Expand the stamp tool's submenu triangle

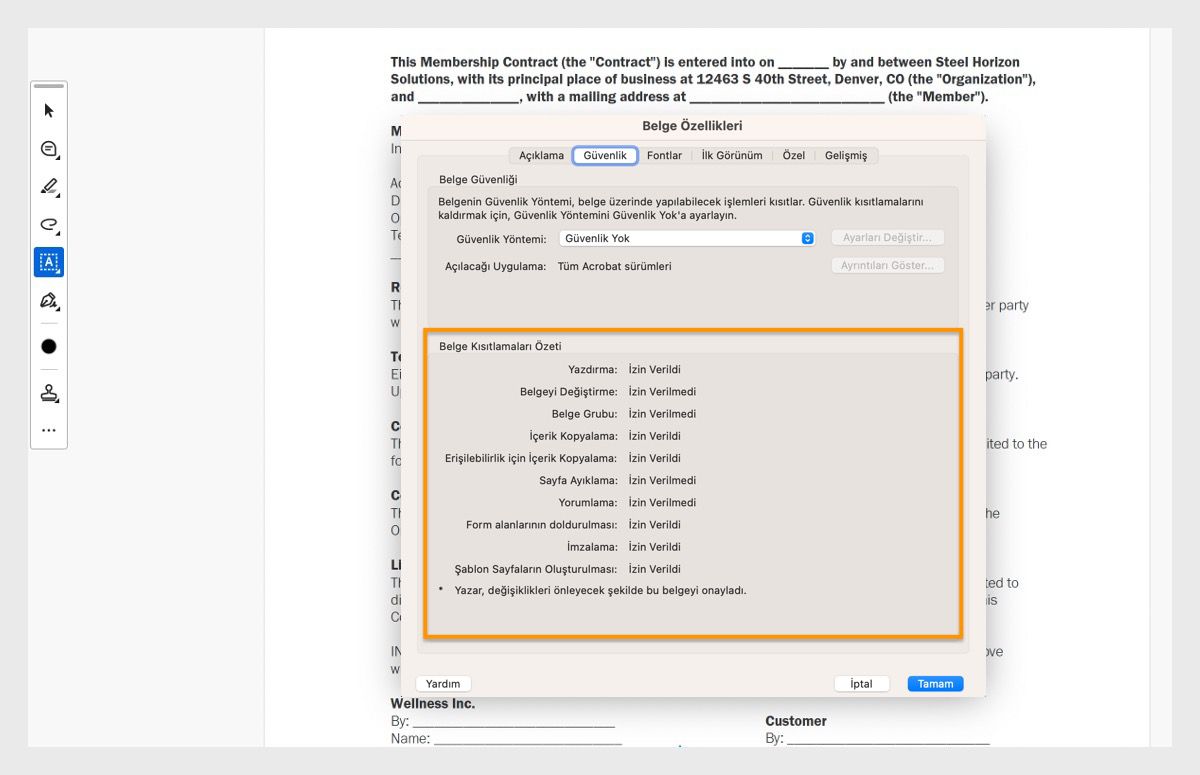click(x=58, y=402)
